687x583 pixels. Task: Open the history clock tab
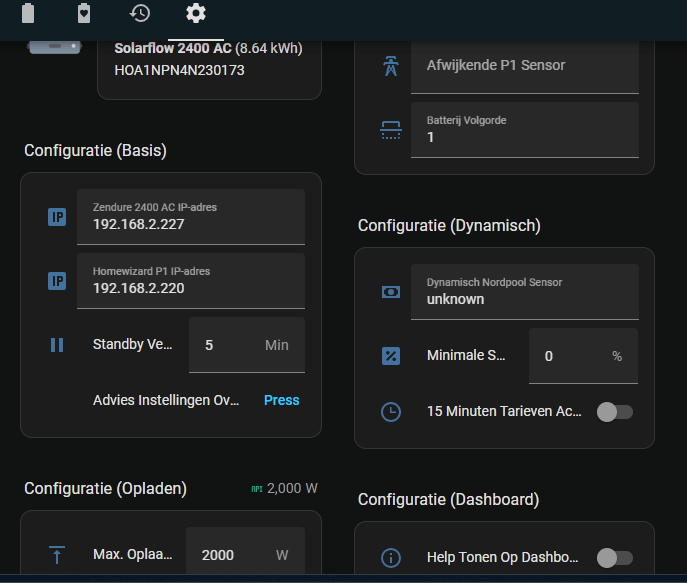[x=140, y=13]
